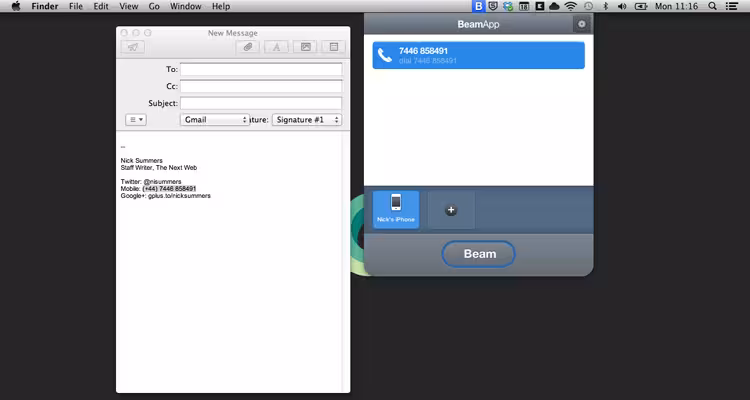750x400 pixels.
Task: Click the phone icon in dial entry
Action: 385,56
